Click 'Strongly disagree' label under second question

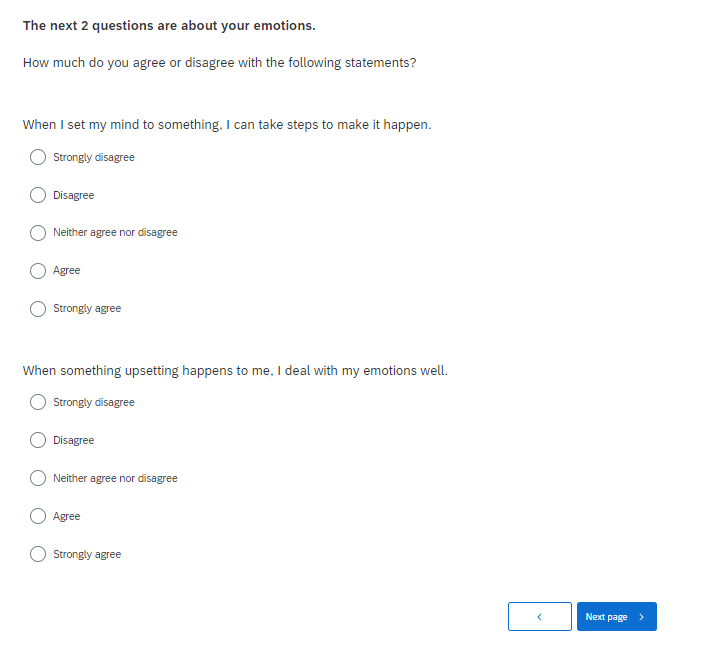(x=93, y=402)
